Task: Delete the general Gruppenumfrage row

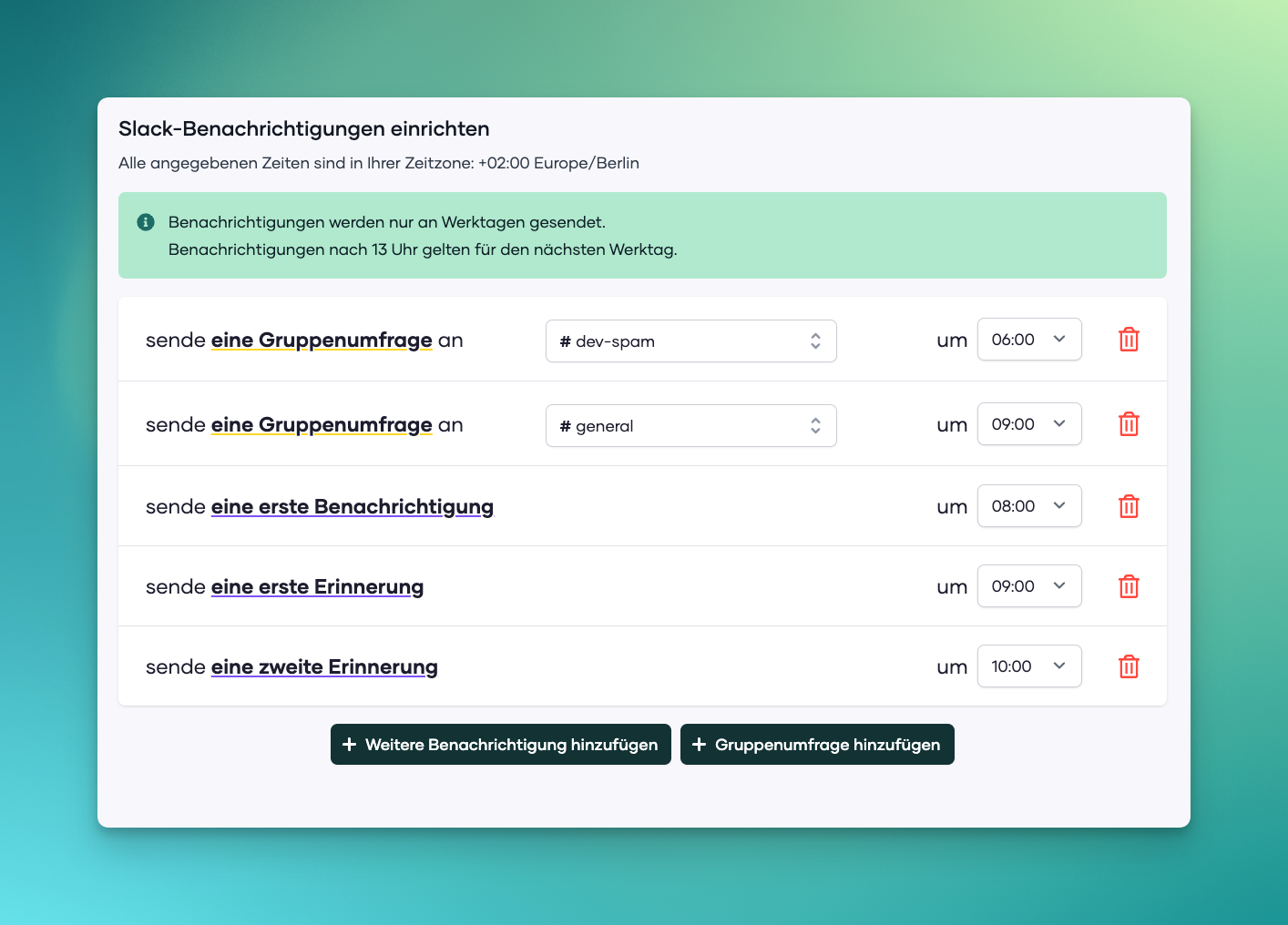Action: click(x=1129, y=424)
